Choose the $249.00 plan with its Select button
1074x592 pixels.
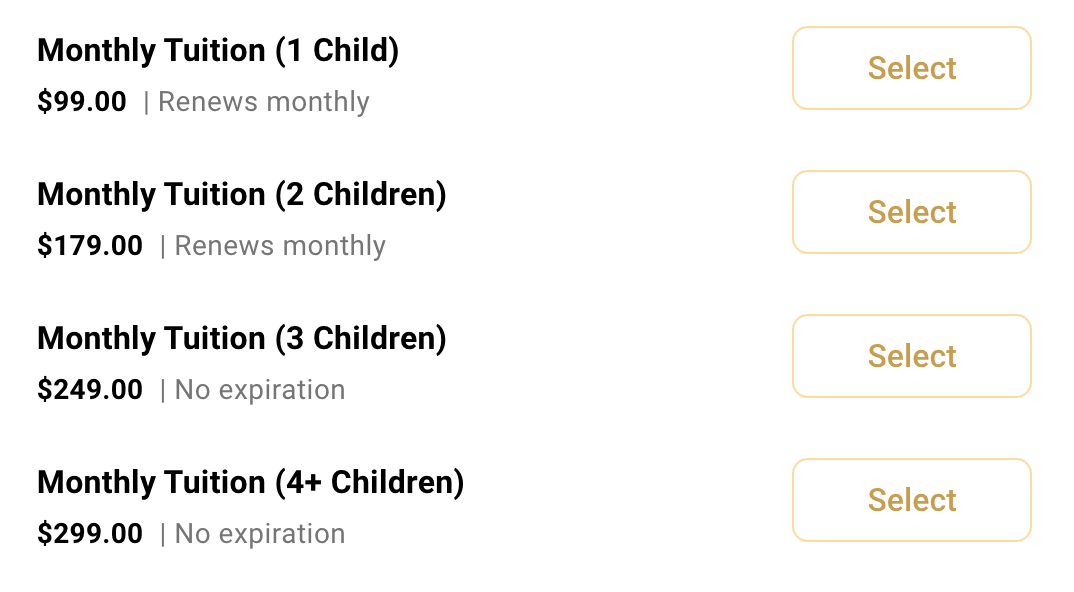click(x=912, y=356)
